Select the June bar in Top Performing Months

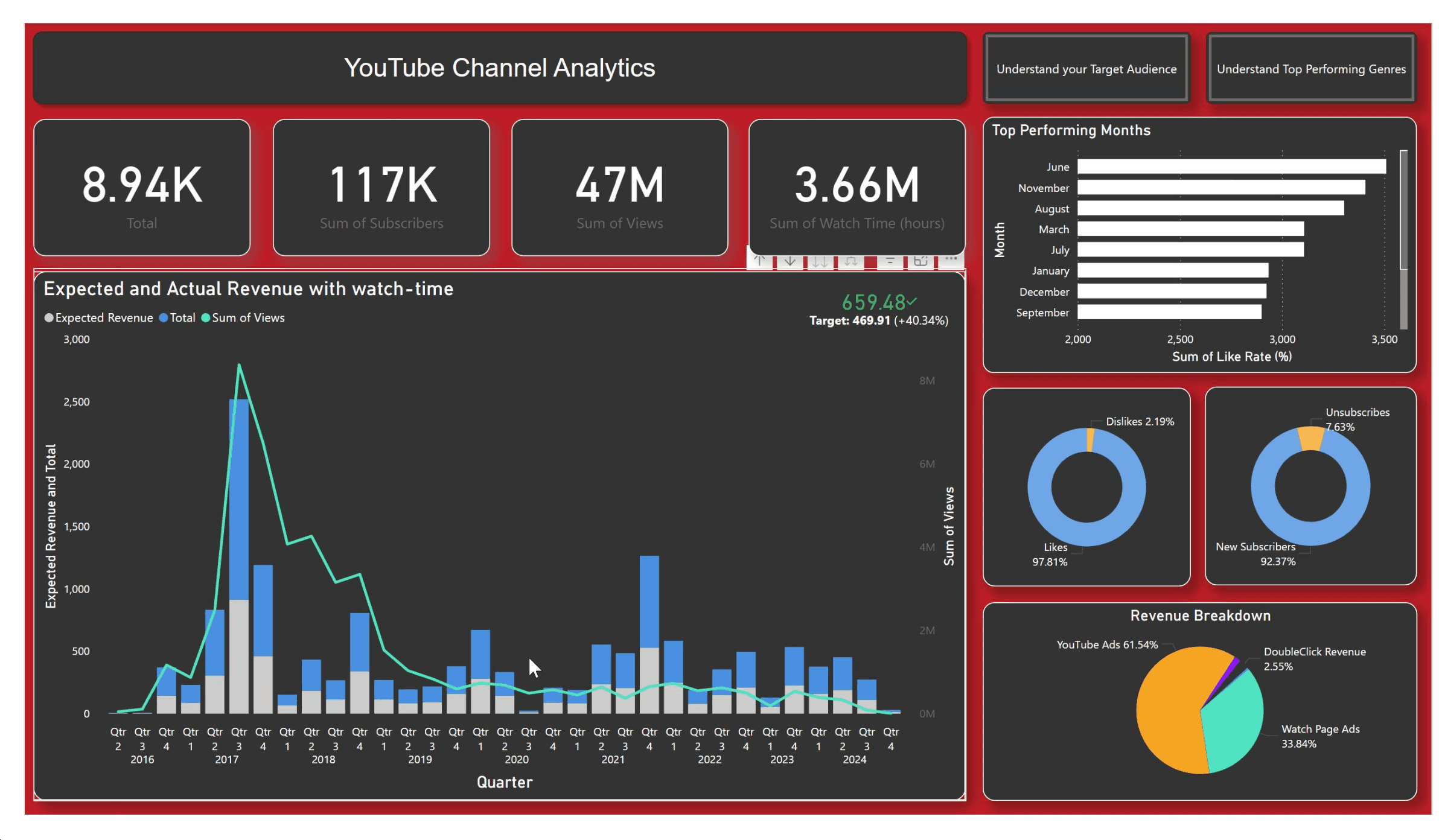pyautogui.click(x=1231, y=167)
